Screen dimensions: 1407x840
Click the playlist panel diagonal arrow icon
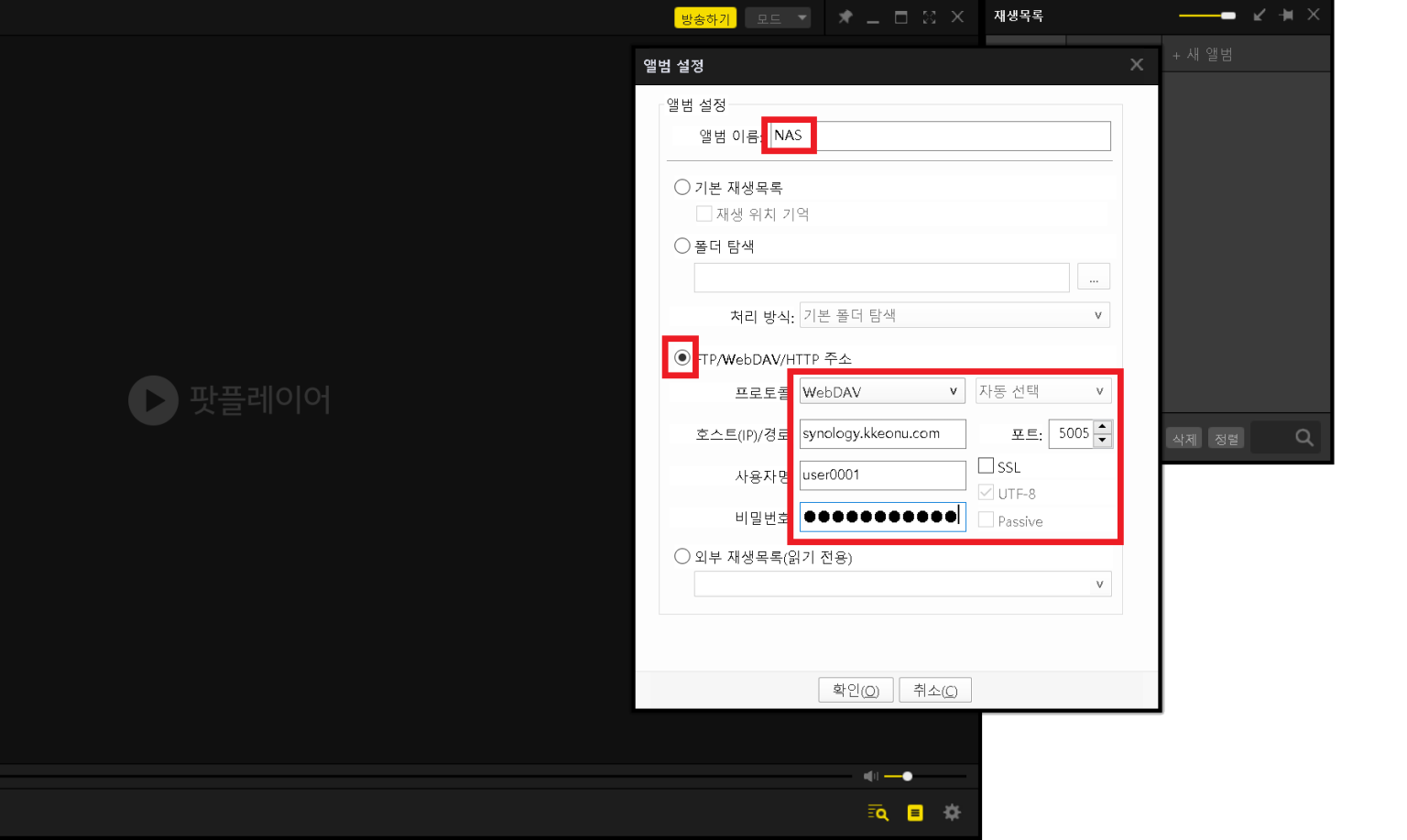pyautogui.click(x=1260, y=15)
